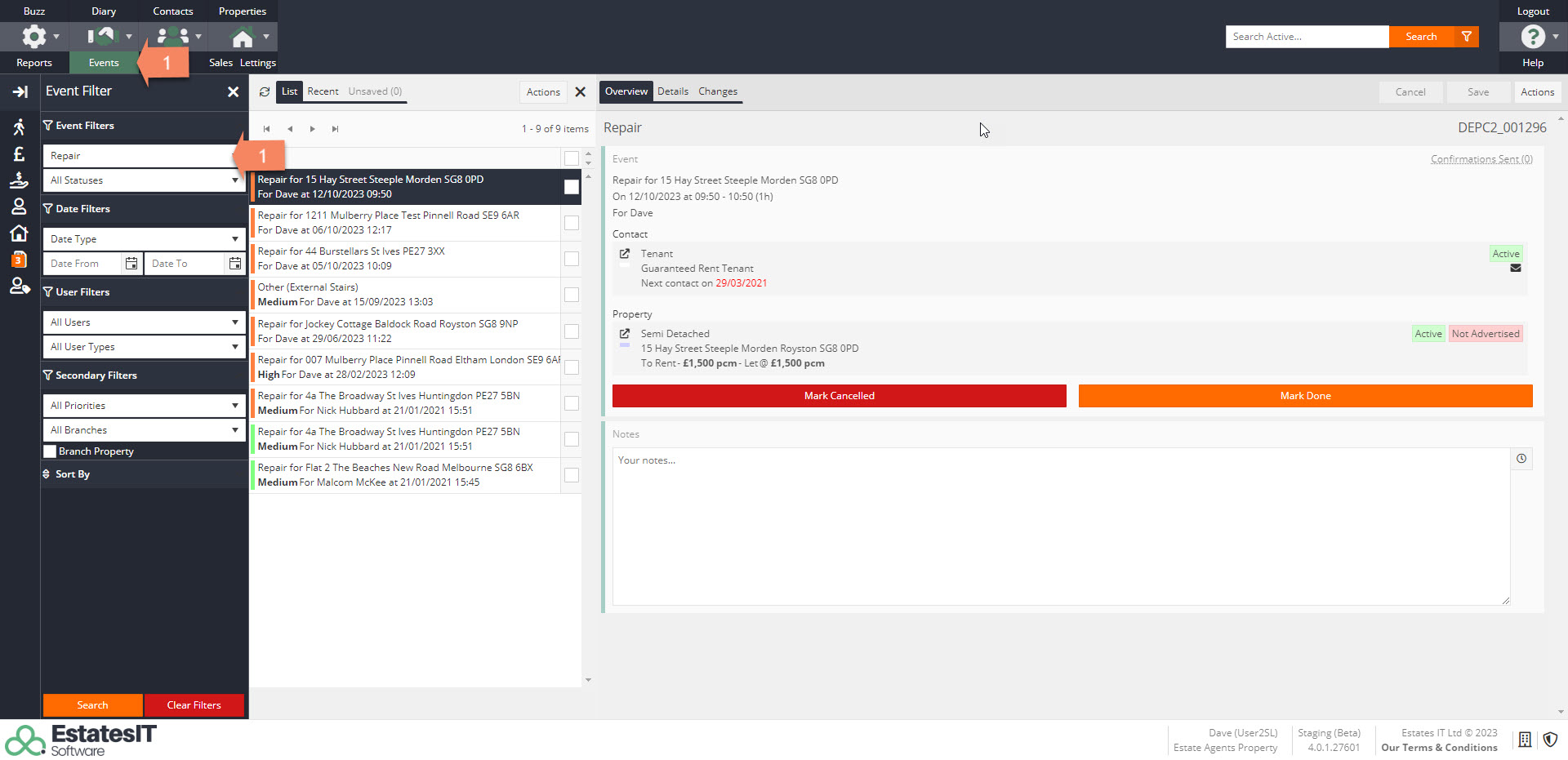Open the Help question mark icon
The width and height of the screenshot is (1568, 760).
pyautogui.click(x=1532, y=37)
